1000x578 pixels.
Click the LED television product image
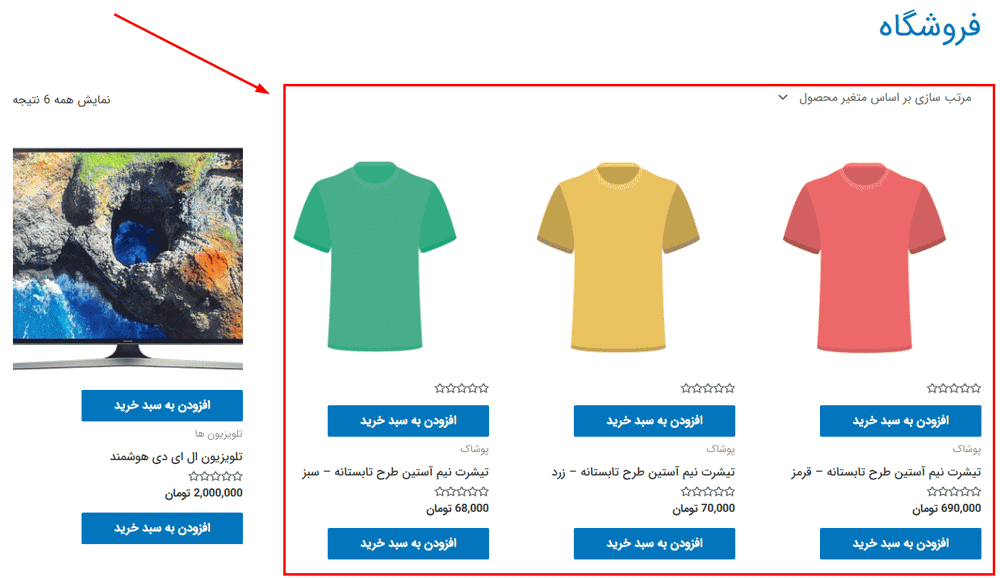point(128,259)
